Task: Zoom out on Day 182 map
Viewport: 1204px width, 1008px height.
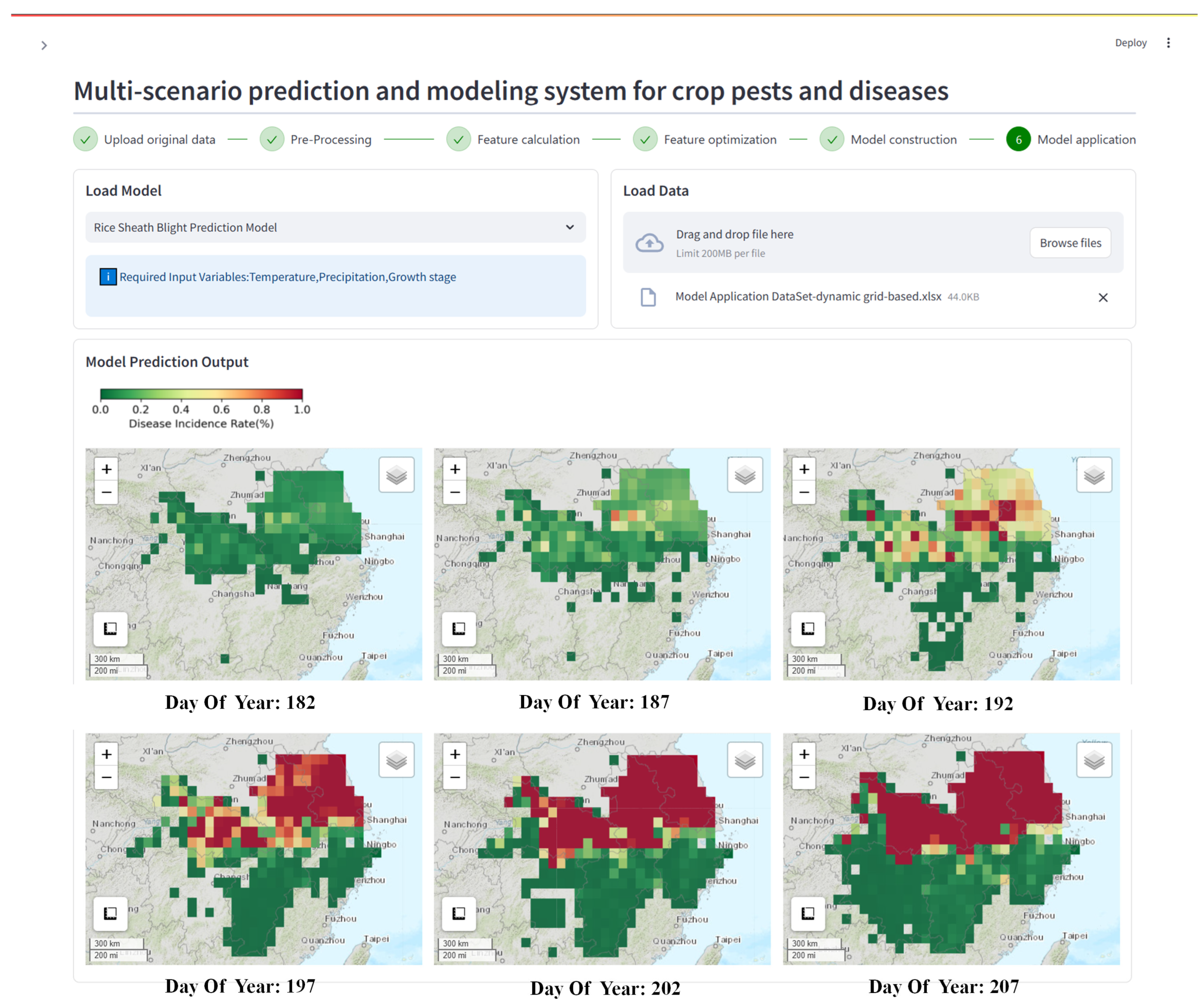Action: pyautogui.click(x=107, y=492)
